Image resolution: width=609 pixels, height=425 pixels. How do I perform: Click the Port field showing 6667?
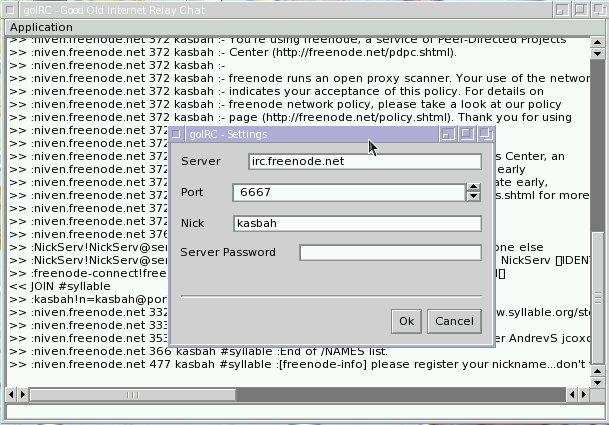click(349, 192)
